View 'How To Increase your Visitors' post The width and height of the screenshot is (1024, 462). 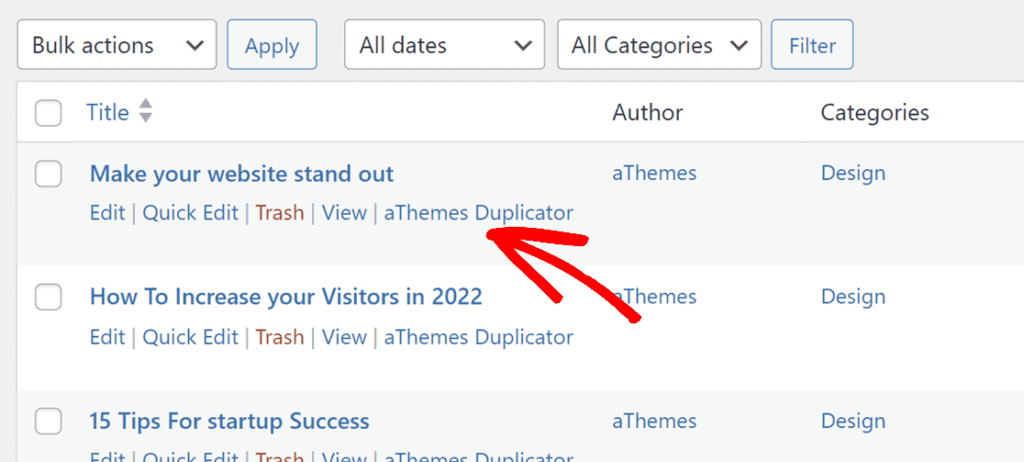click(x=344, y=338)
